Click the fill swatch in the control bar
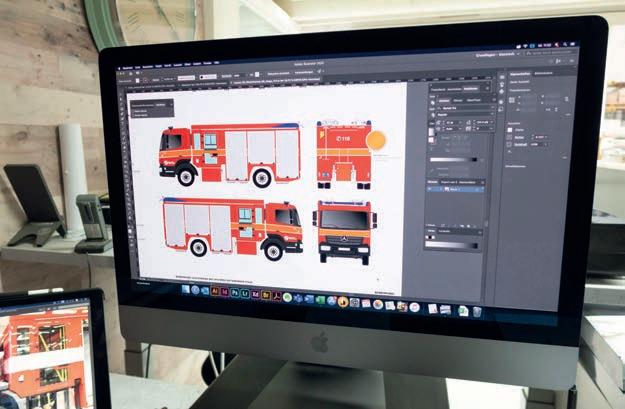 (x=138, y=81)
